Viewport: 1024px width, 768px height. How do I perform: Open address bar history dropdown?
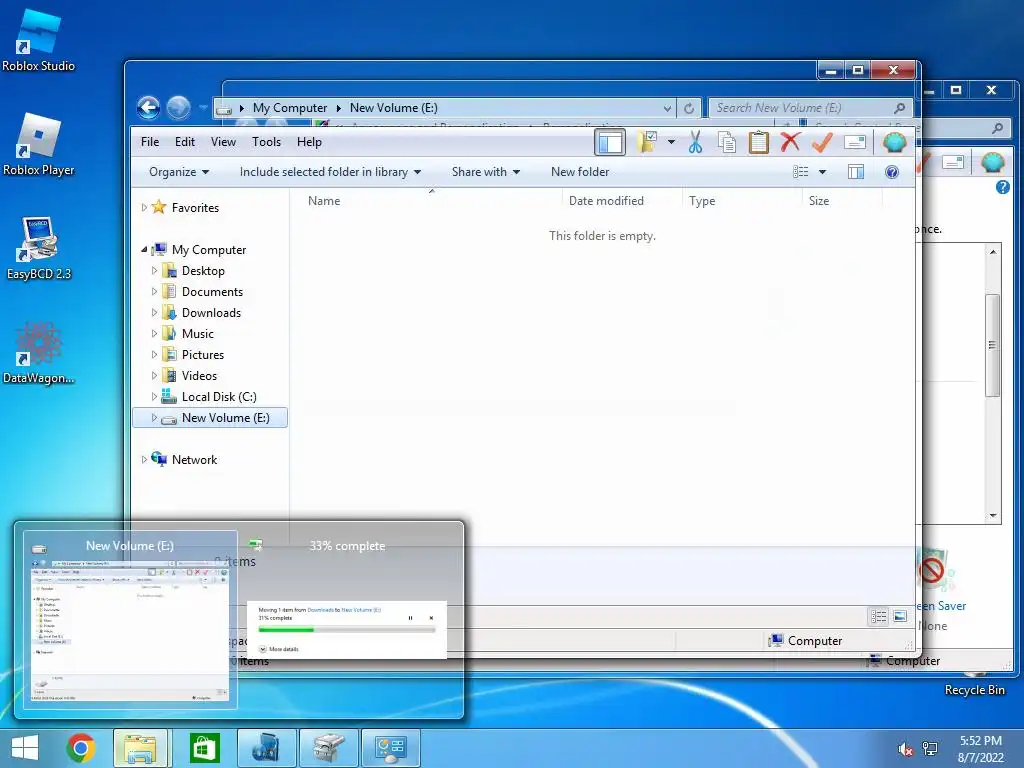point(667,108)
